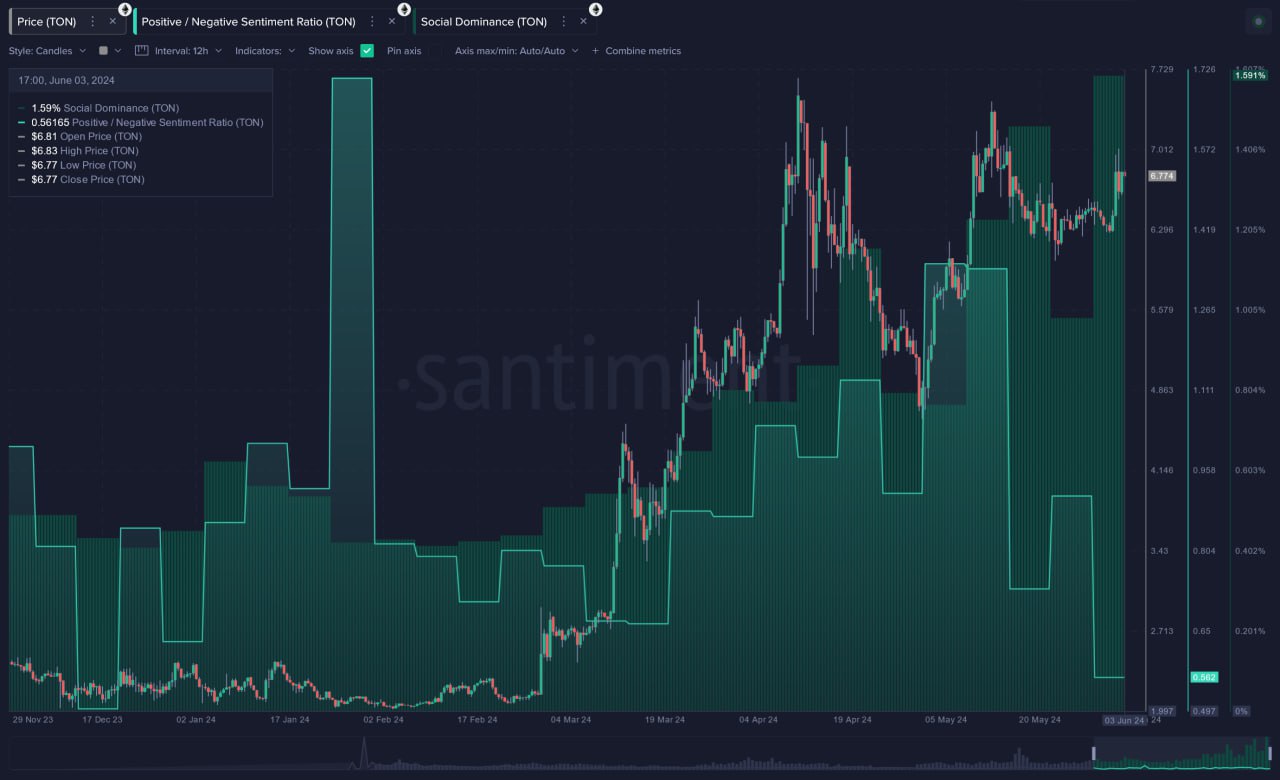This screenshot has width=1280, height=780.
Task: Open the gray color swatch picker
Action: (x=103, y=50)
